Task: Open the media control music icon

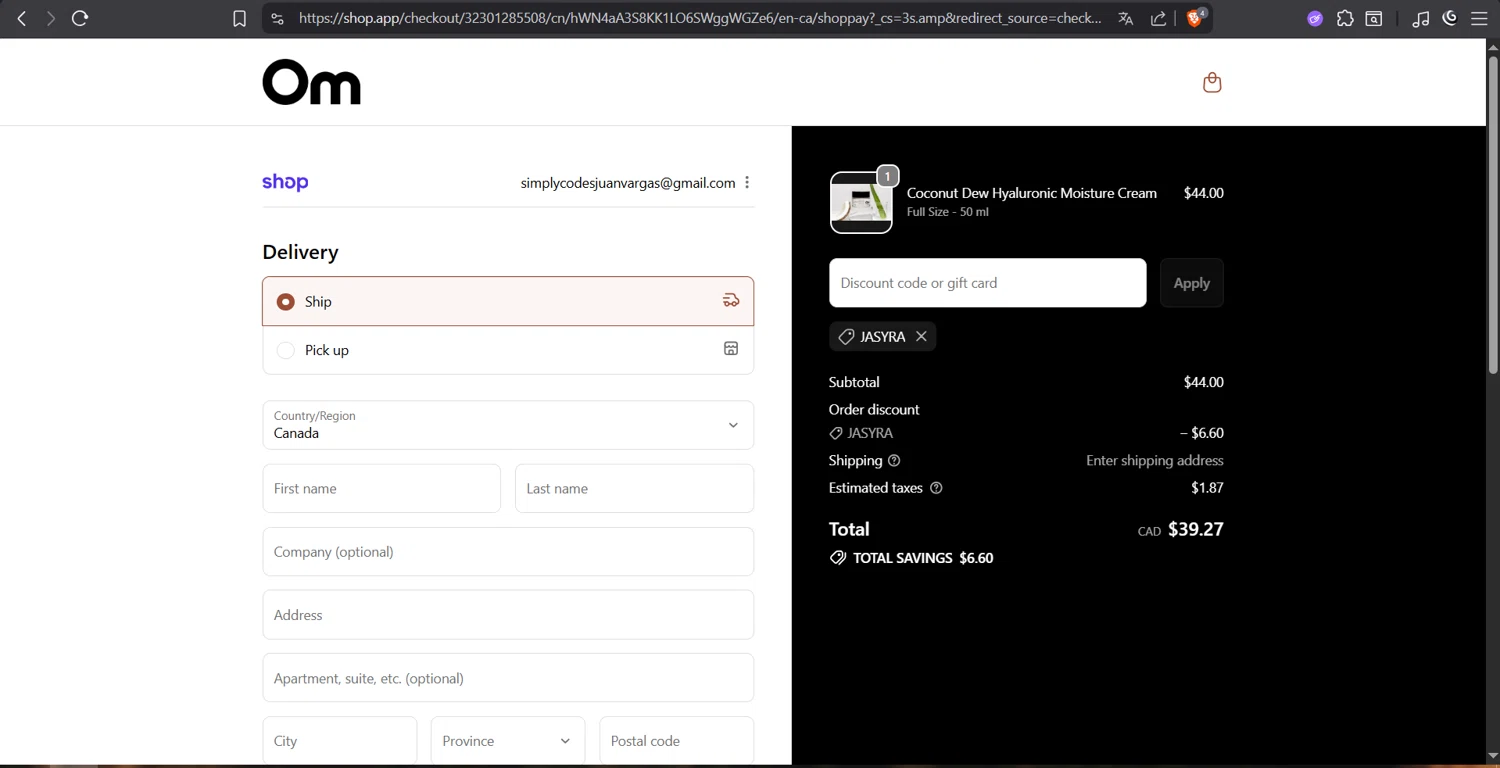Action: click(1420, 18)
